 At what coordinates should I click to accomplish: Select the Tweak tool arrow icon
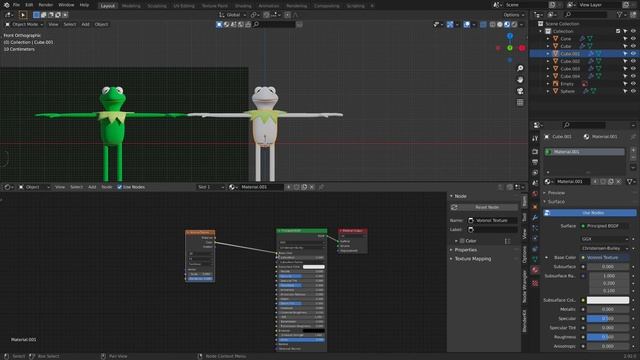coord(23,15)
